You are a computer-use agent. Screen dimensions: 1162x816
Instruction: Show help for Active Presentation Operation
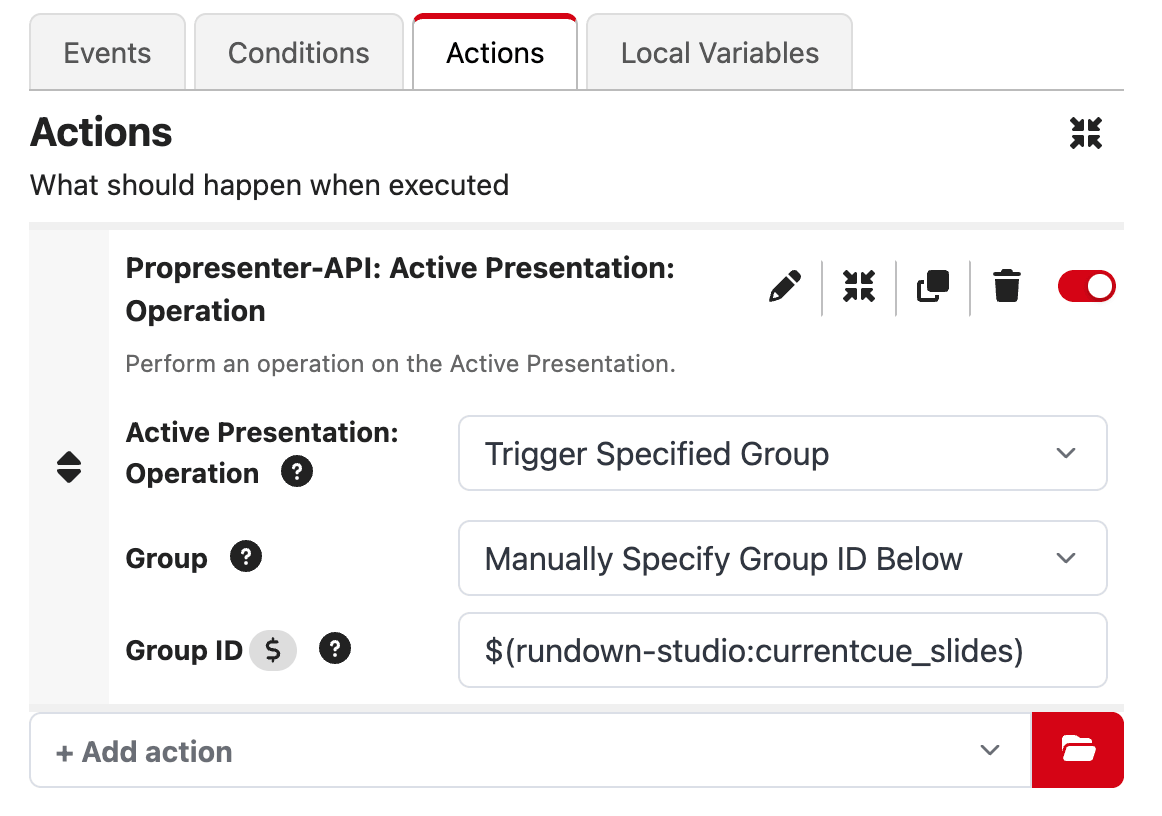[x=297, y=471]
